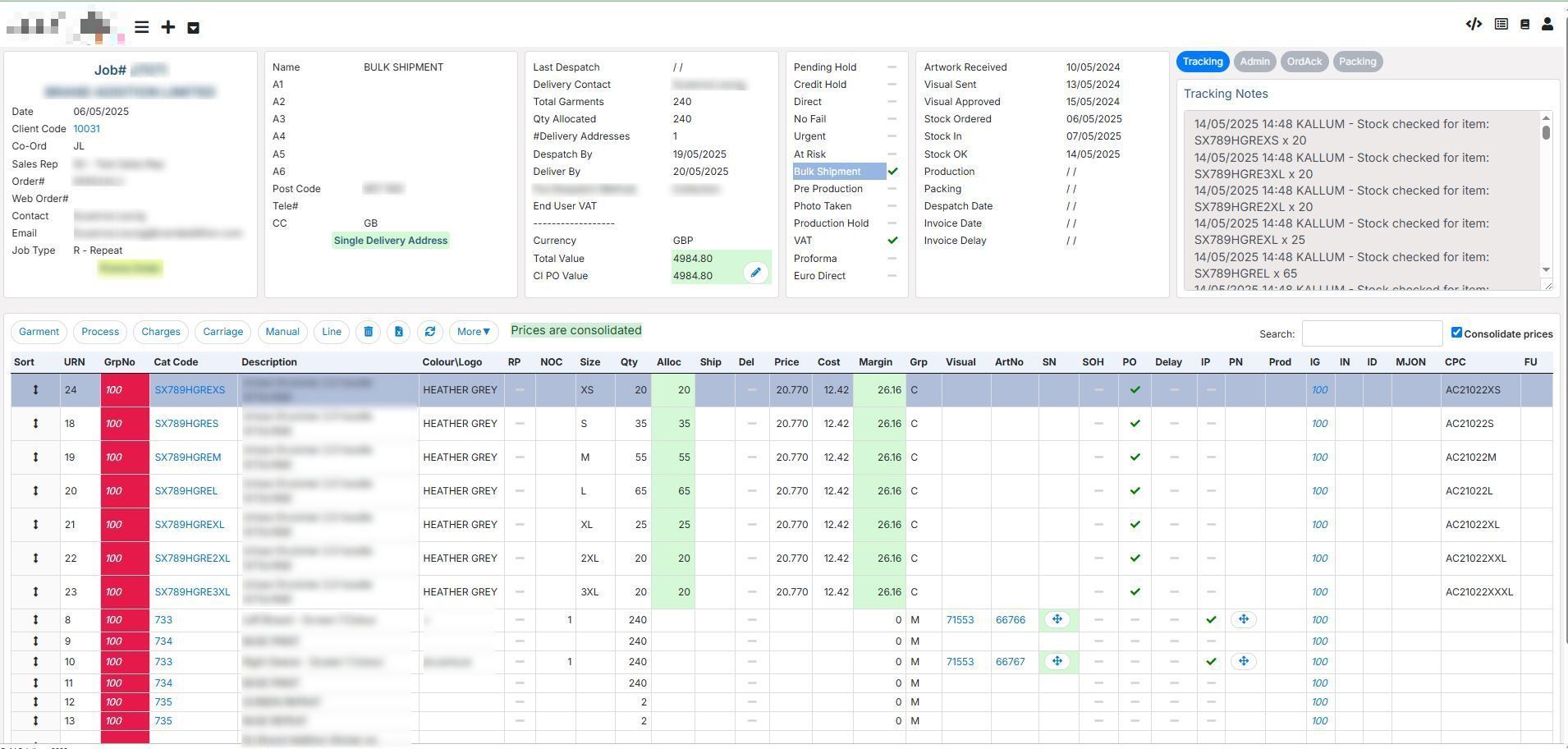This screenshot has height=749, width=1568.
Task: Open the hamburger menu icon
Action: tap(141, 28)
